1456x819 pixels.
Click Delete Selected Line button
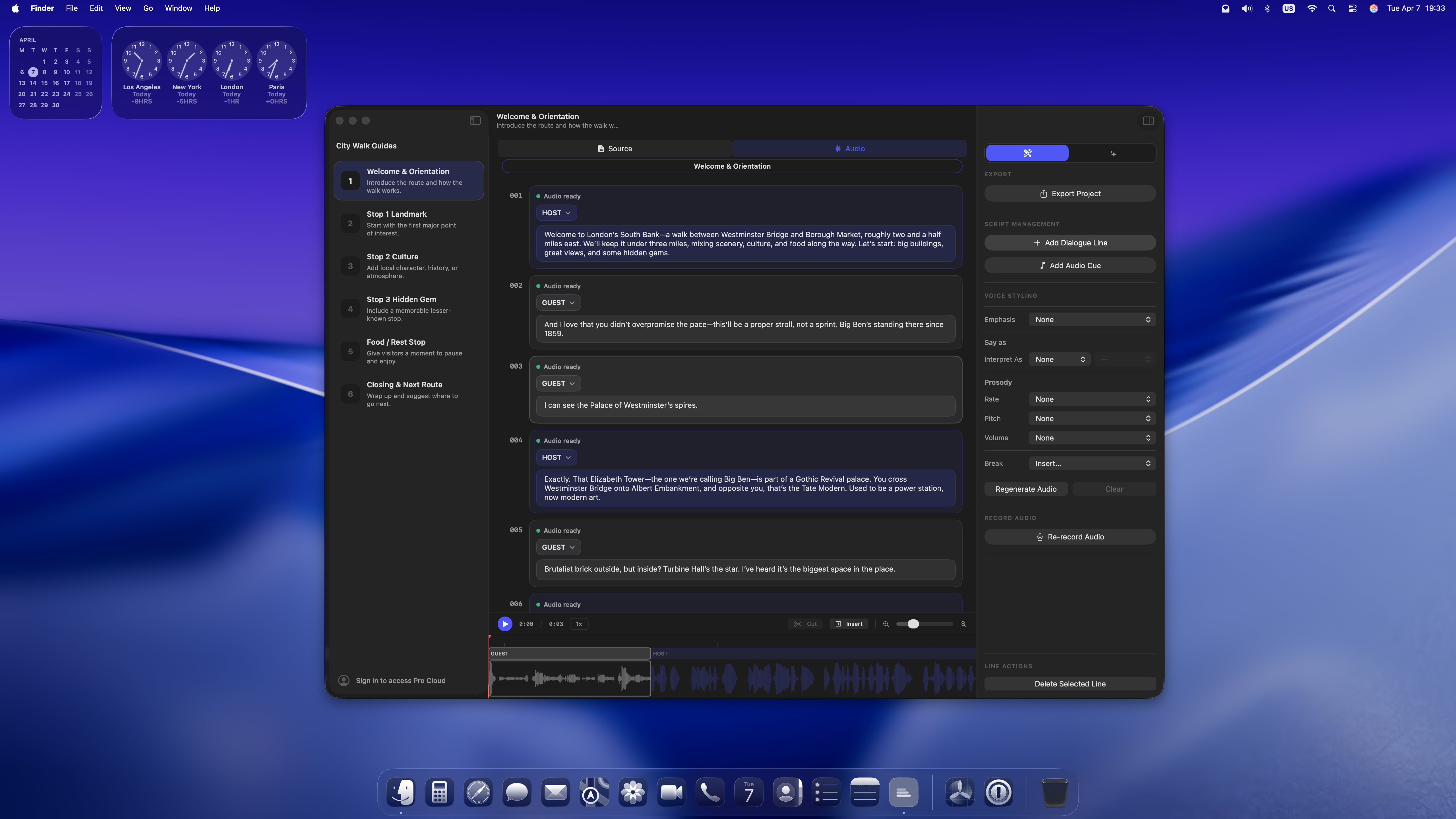coord(1070,684)
